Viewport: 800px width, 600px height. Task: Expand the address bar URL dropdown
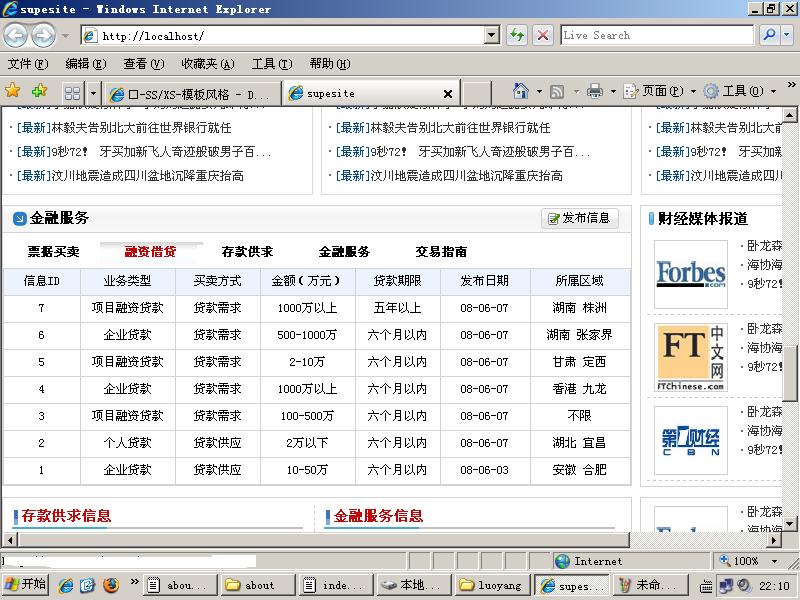491,35
